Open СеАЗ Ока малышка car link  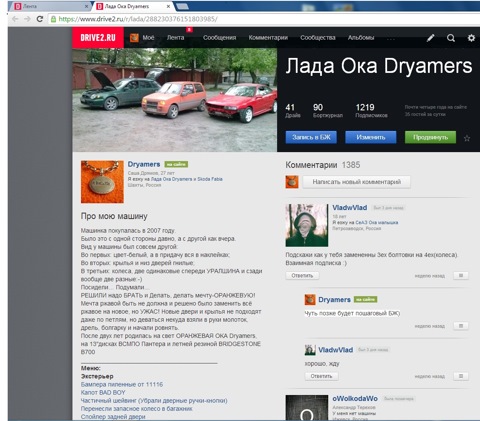[377, 223]
